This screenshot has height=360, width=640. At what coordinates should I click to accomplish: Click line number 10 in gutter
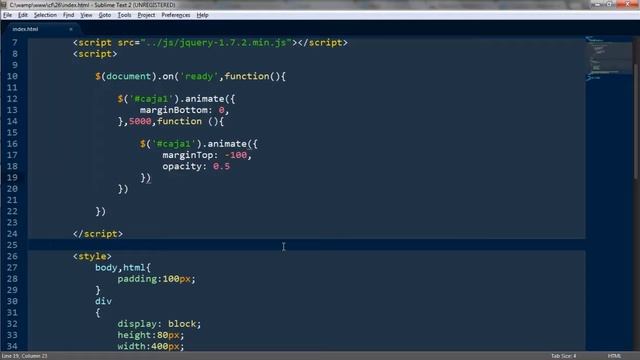point(12,76)
